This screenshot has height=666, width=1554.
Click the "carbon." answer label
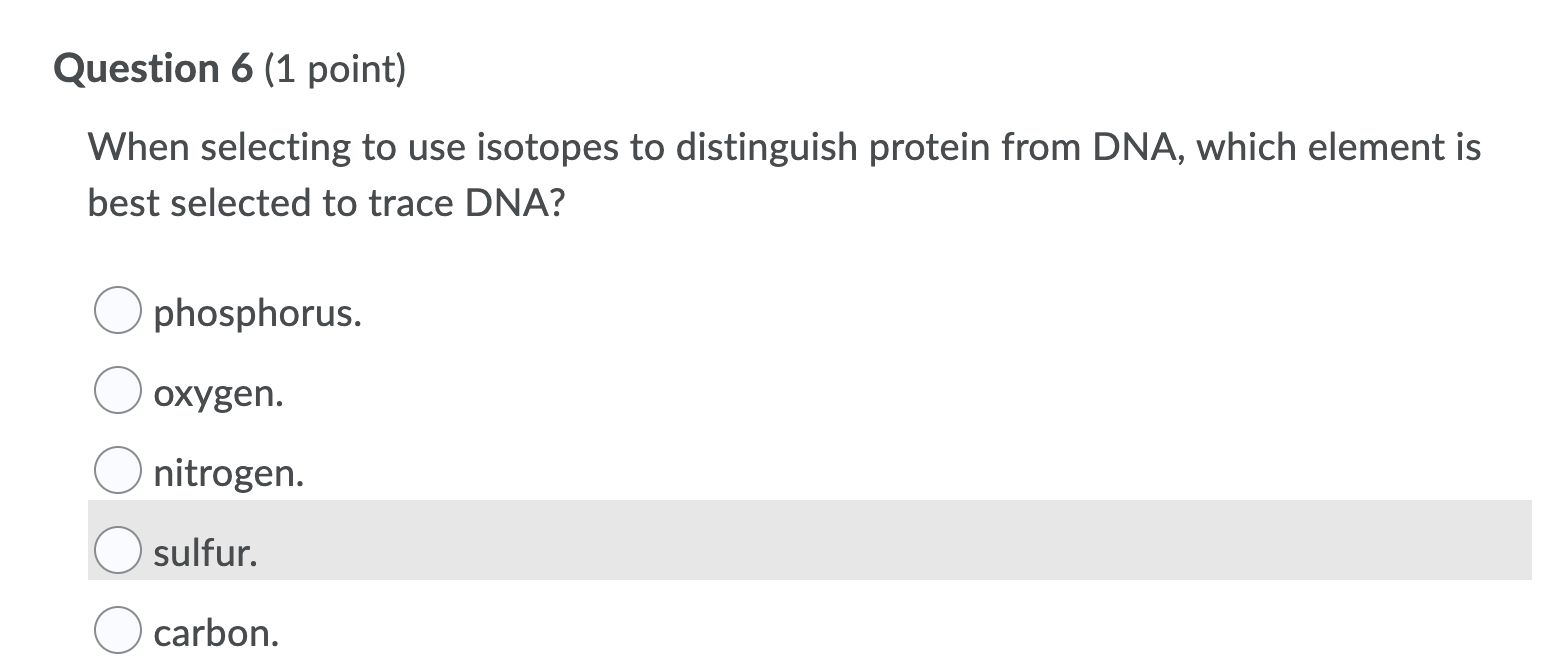click(216, 632)
